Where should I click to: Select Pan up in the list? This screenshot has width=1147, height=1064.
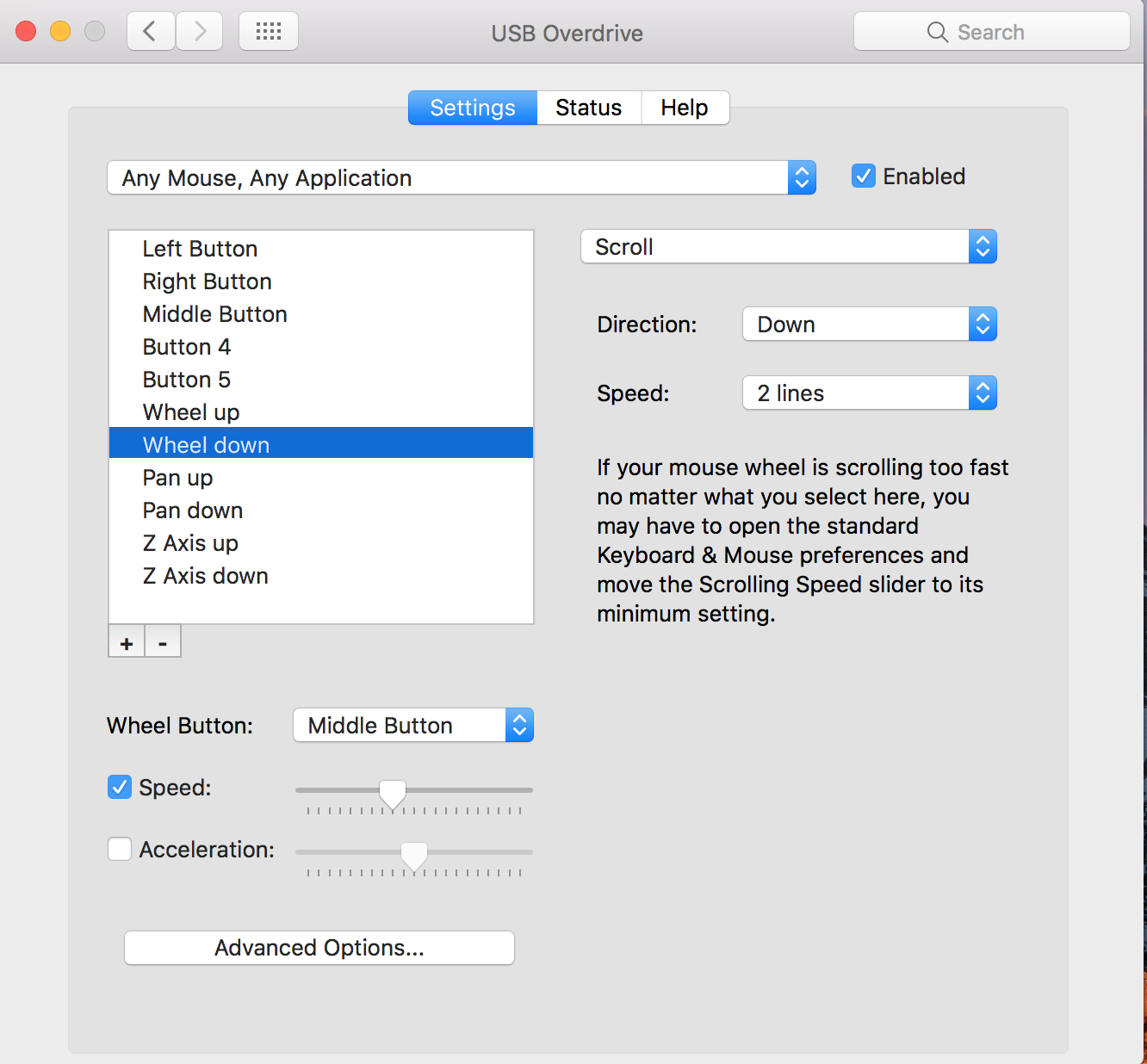321,478
